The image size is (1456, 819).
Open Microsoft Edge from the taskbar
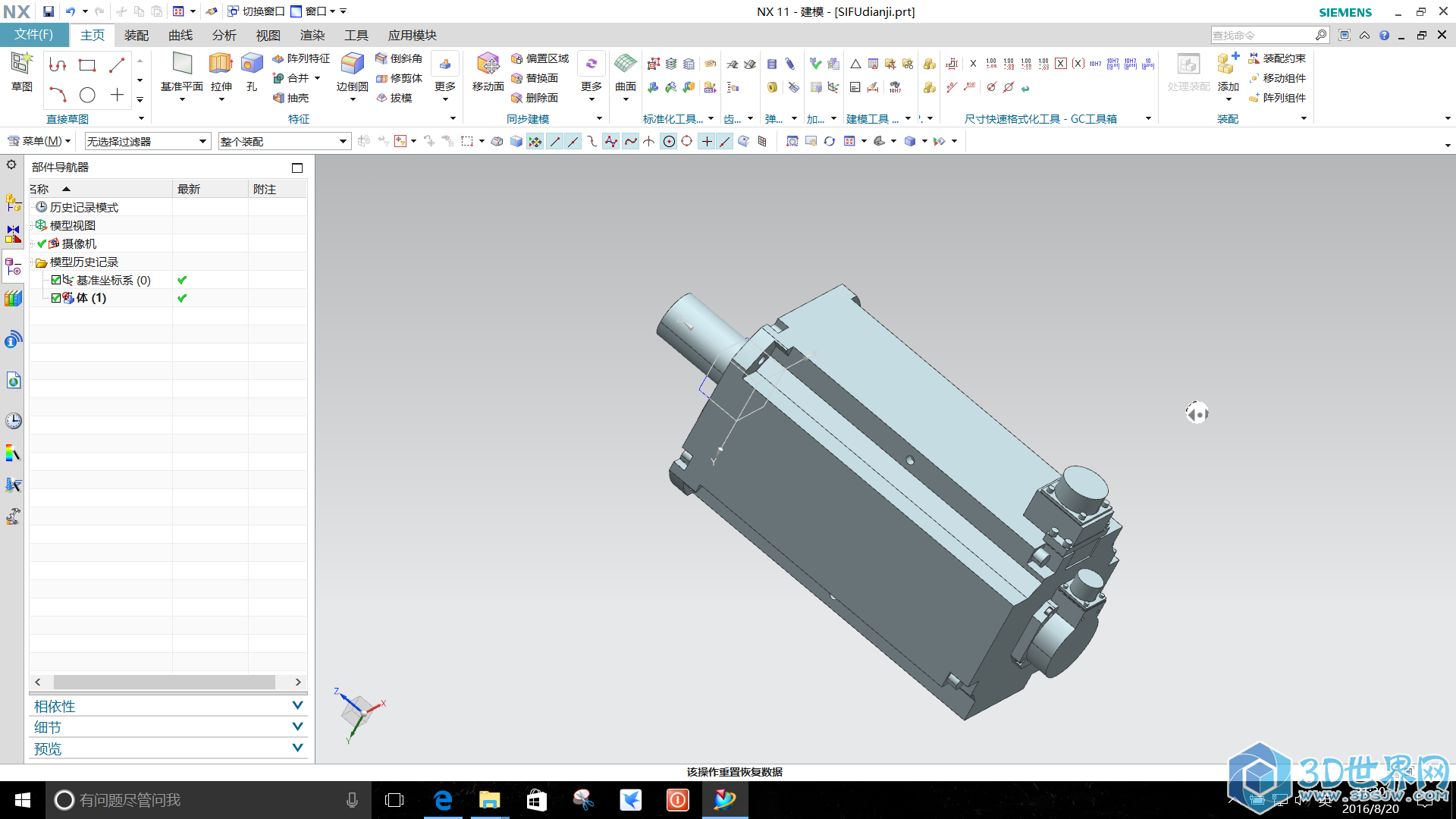point(443,800)
